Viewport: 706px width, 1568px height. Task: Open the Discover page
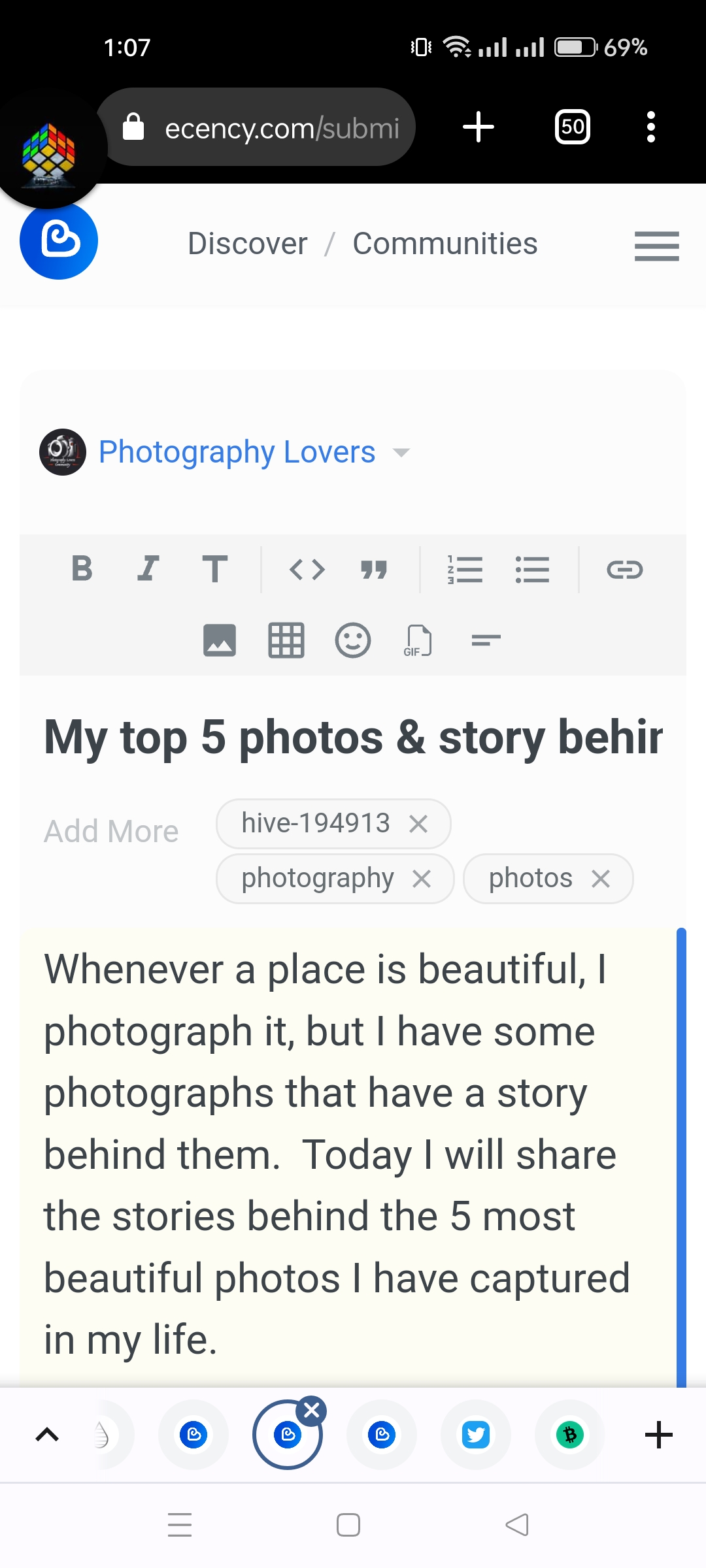click(248, 244)
